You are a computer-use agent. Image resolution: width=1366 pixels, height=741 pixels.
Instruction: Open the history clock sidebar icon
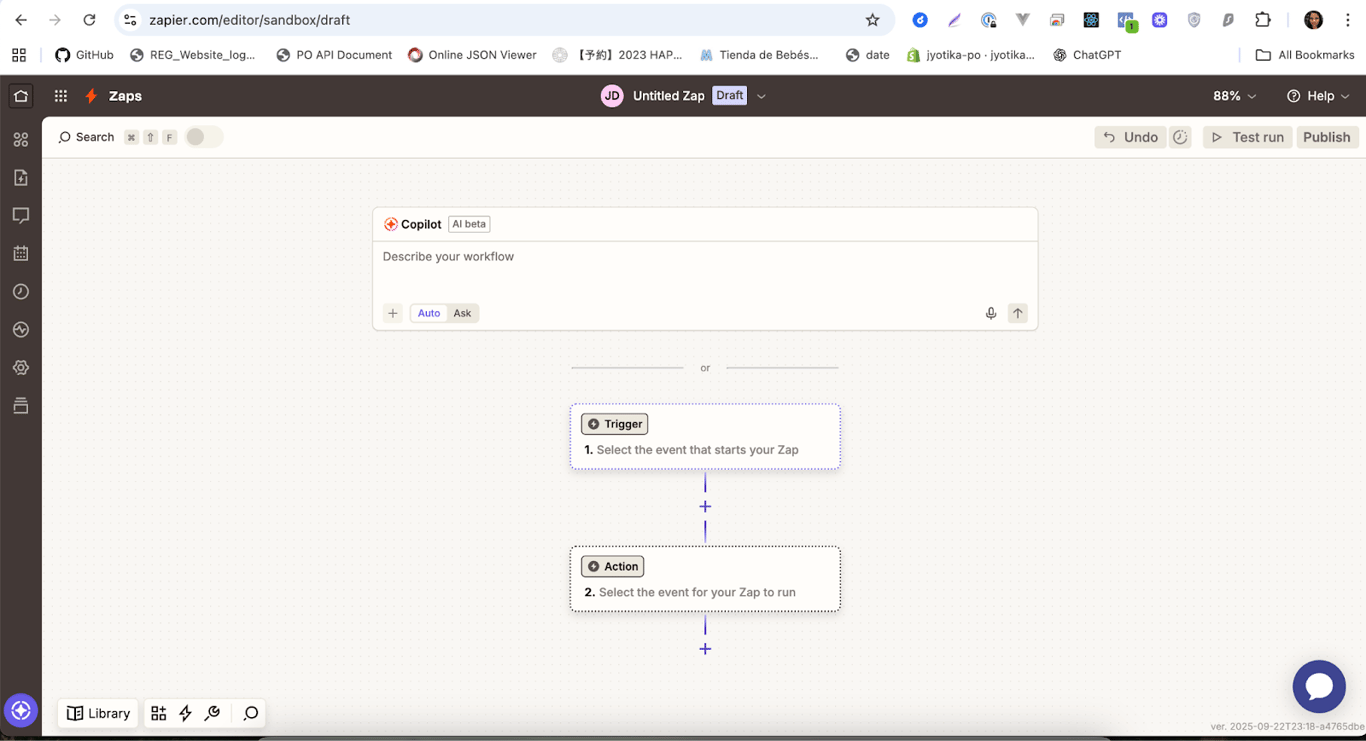tap(21, 292)
